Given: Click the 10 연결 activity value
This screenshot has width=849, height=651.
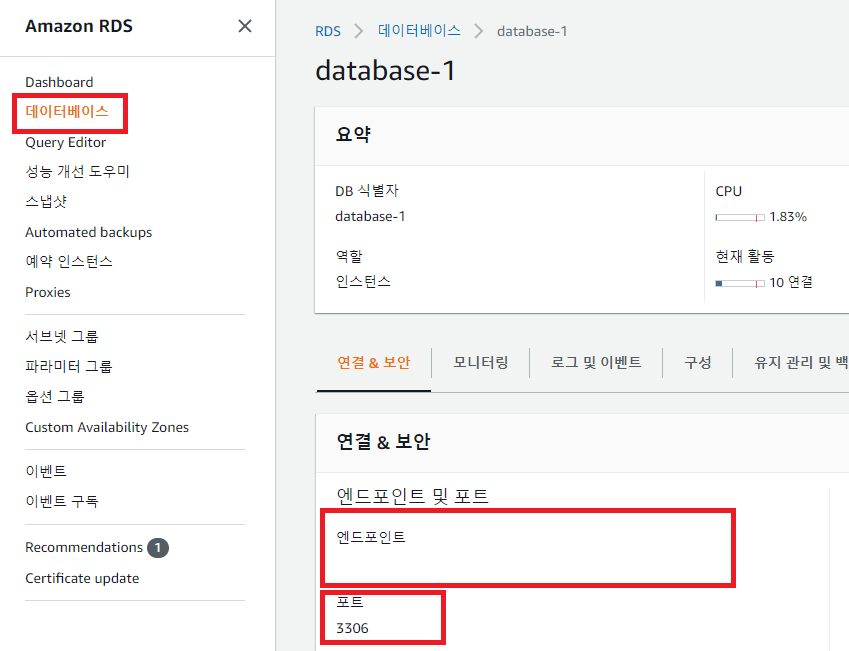Looking at the screenshot, I should pos(791,282).
